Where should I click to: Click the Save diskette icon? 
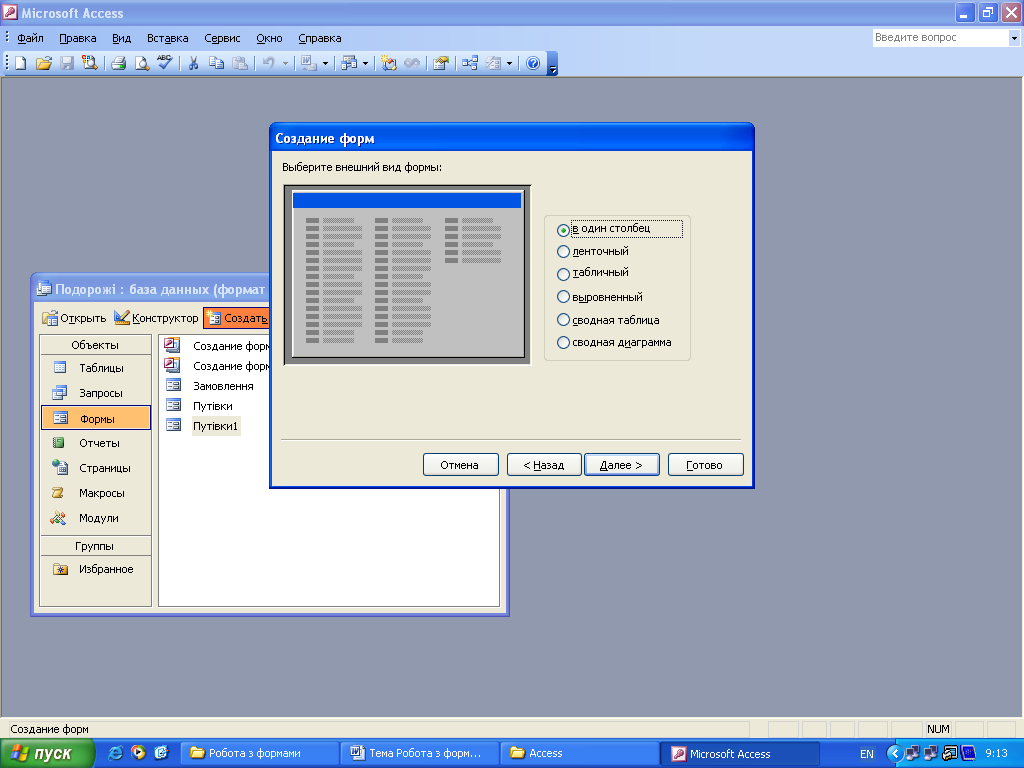point(67,63)
